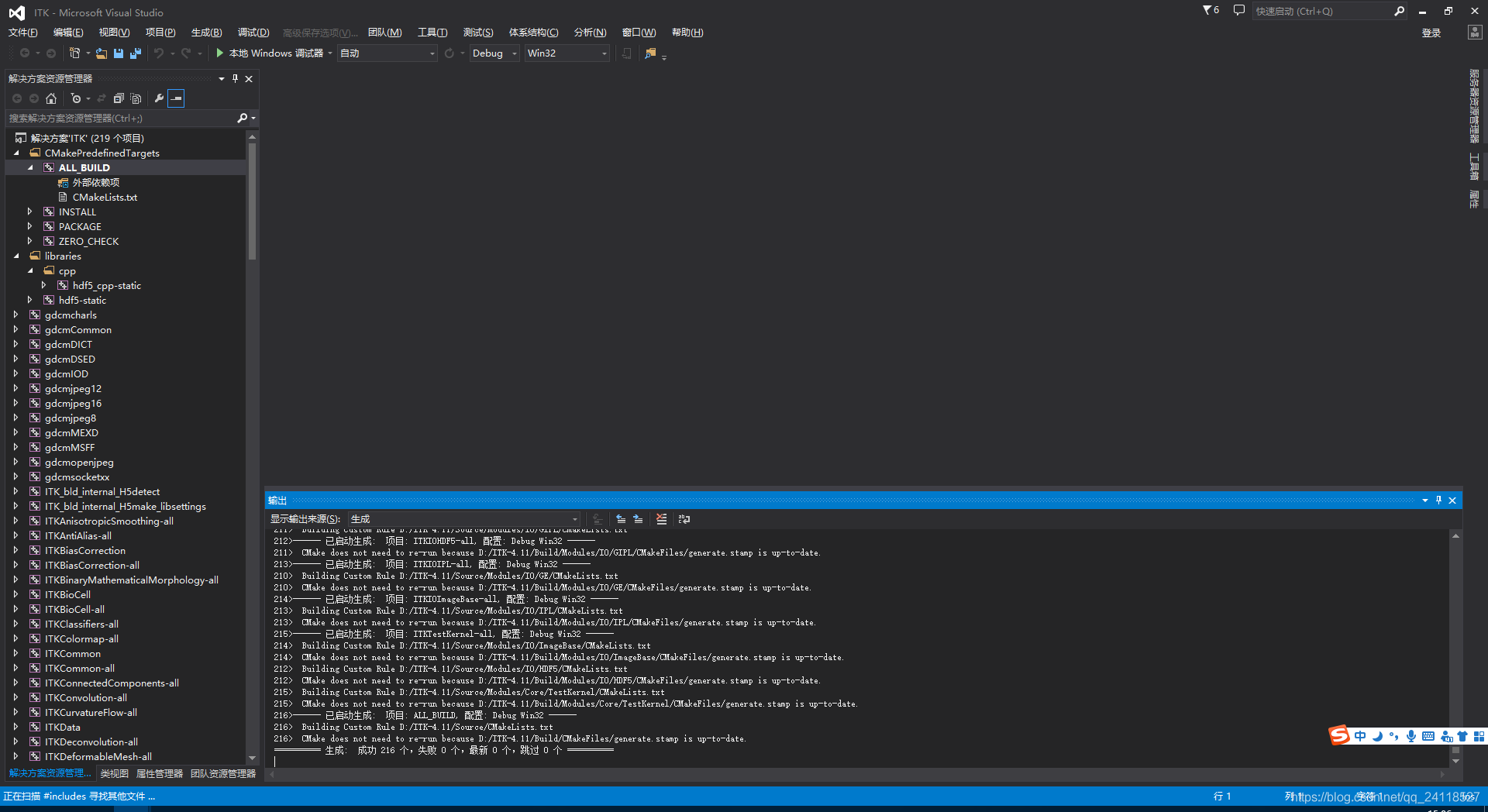
Task: Expand the gdcmCommon project node
Action: click(x=16, y=329)
